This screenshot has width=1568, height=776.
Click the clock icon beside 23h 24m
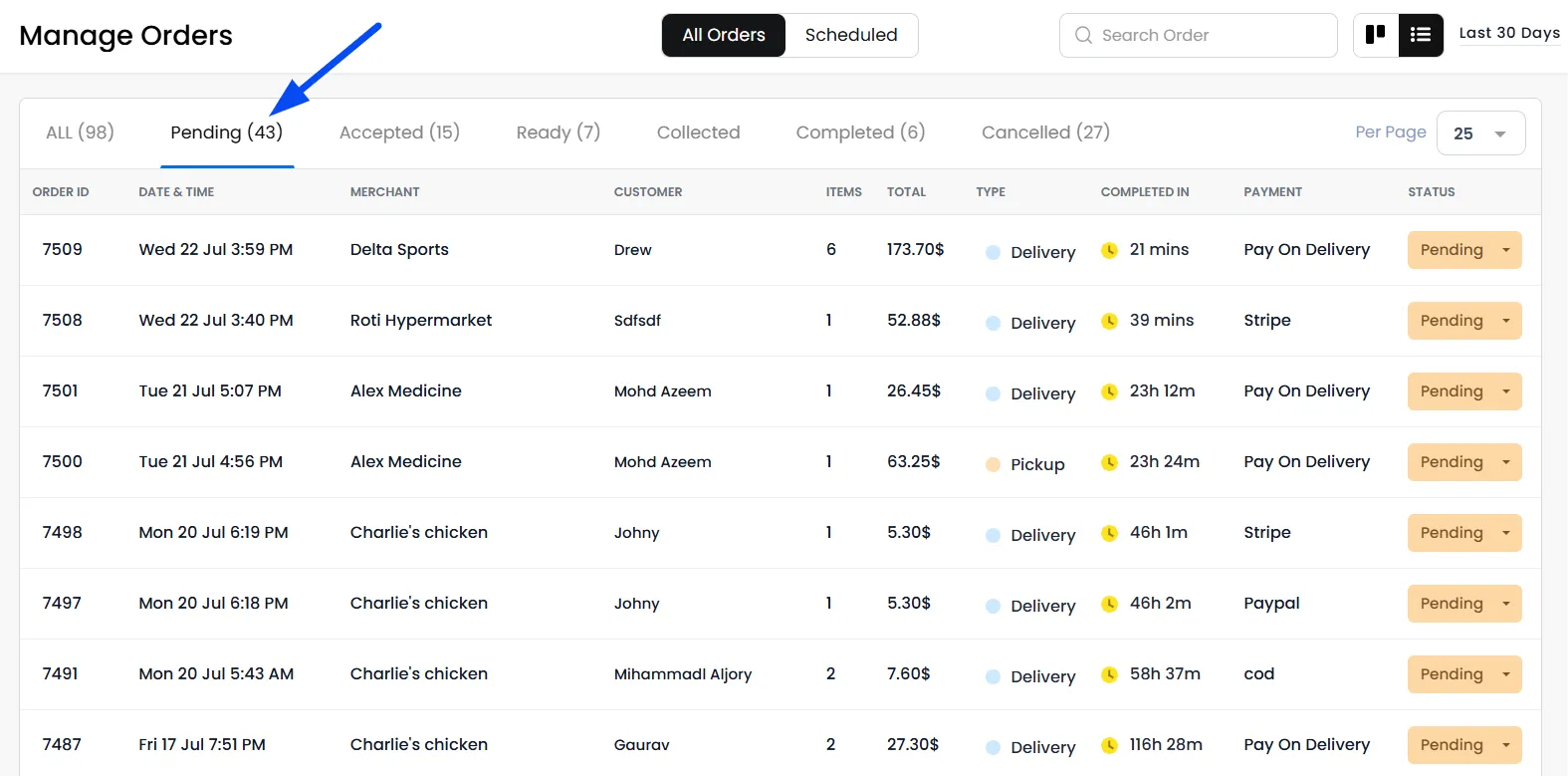pyautogui.click(x=1109, y=462)
